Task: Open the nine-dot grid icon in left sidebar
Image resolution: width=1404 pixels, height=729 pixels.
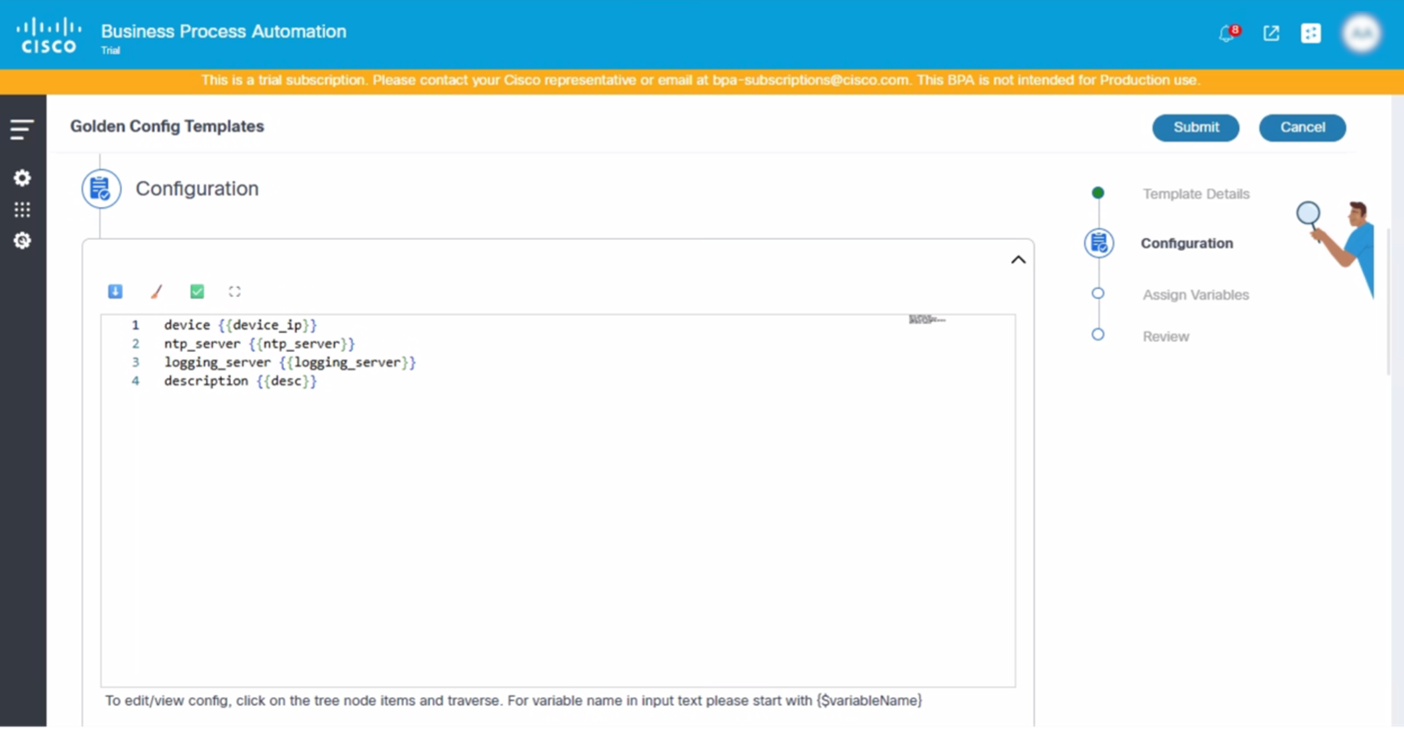Action: 22,209
